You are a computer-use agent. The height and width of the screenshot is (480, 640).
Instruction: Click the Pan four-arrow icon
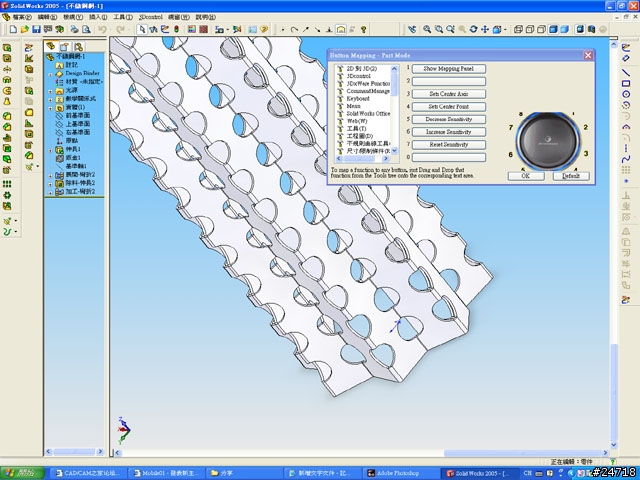485,29
